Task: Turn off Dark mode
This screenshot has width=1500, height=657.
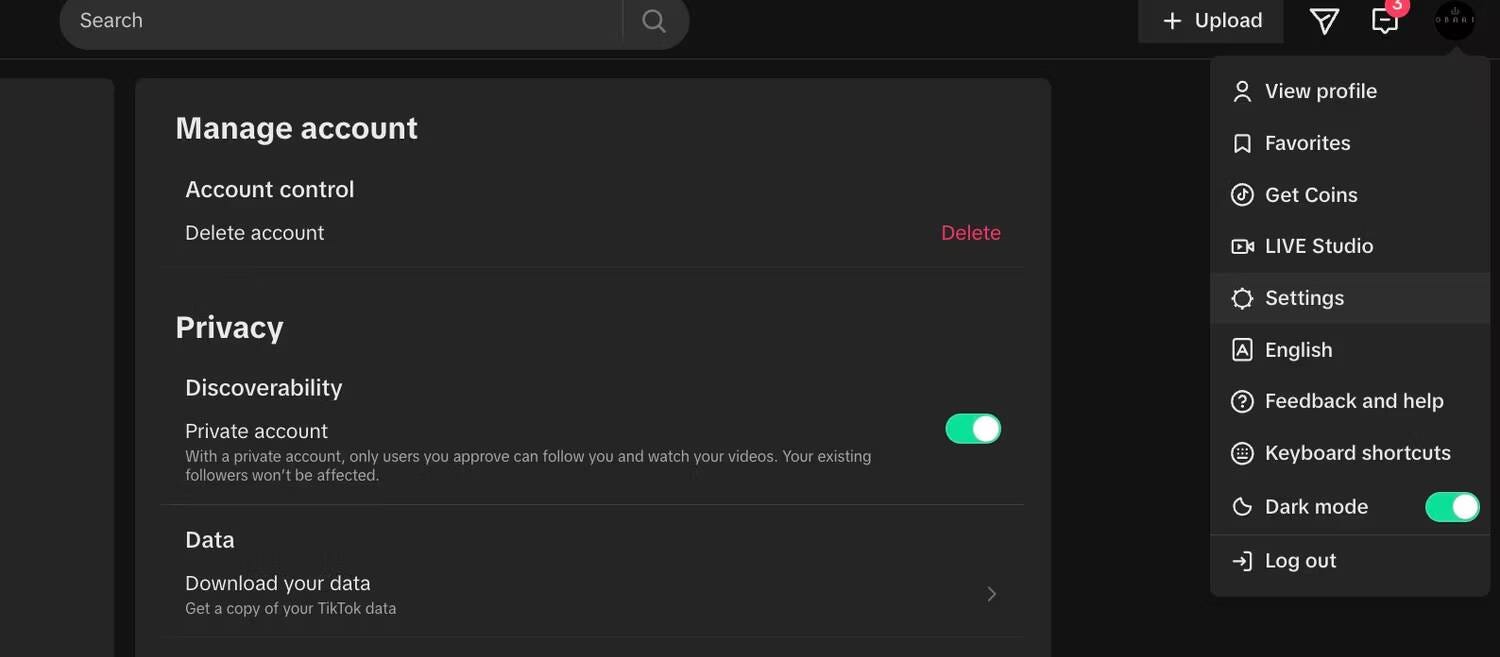Action: [1452, 505]
